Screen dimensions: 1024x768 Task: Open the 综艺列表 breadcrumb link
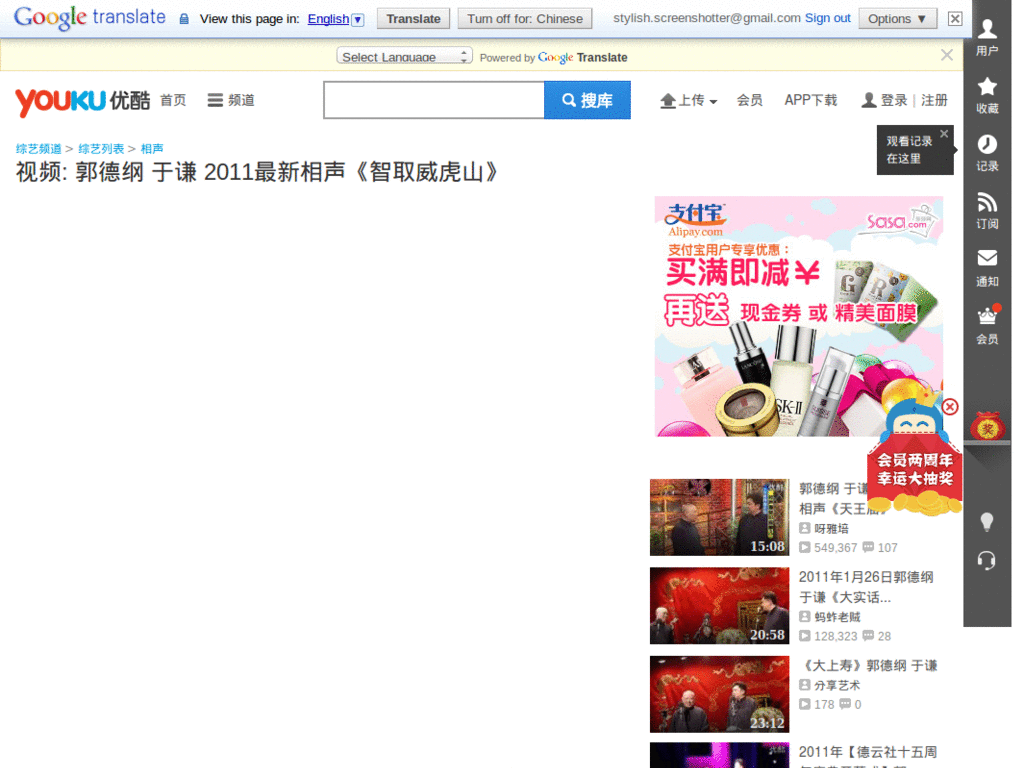101,149
